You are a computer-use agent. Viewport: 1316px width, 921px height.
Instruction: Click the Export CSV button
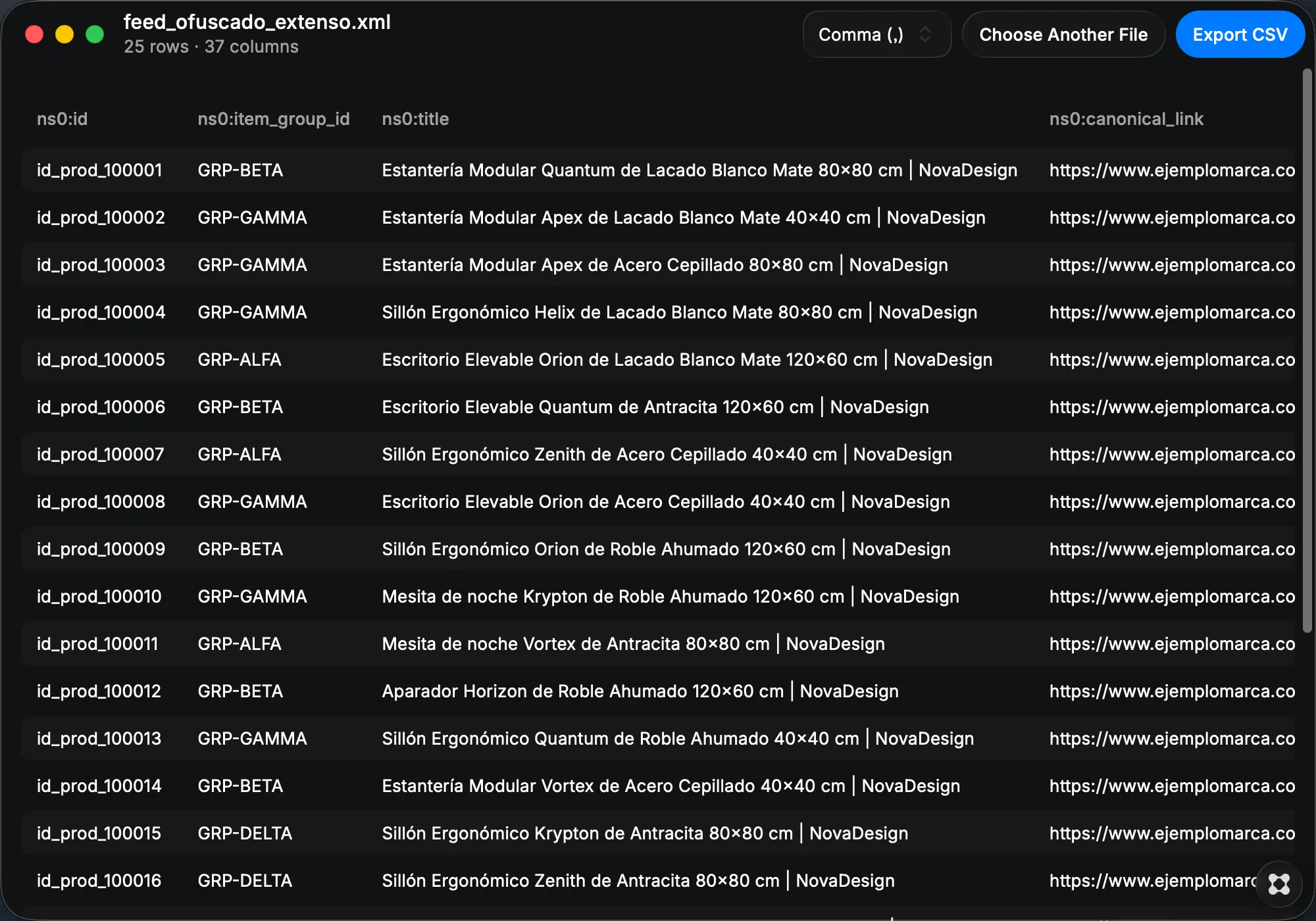click(x=1240, y=34)
